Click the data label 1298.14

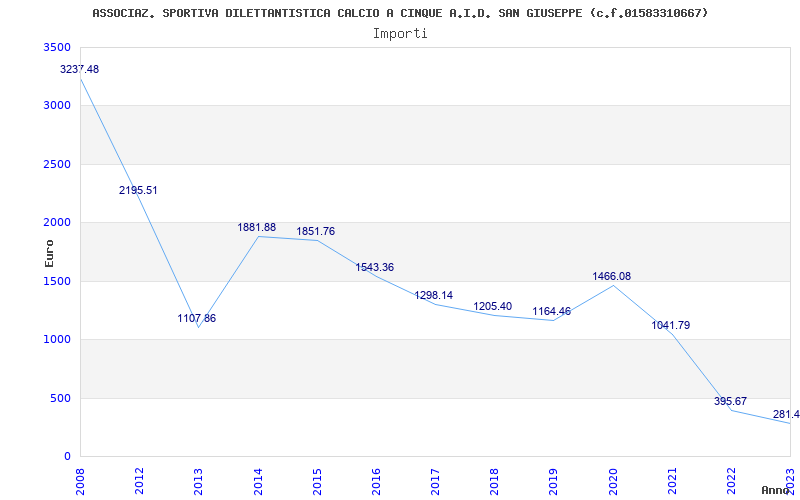(x=434, y=295)
